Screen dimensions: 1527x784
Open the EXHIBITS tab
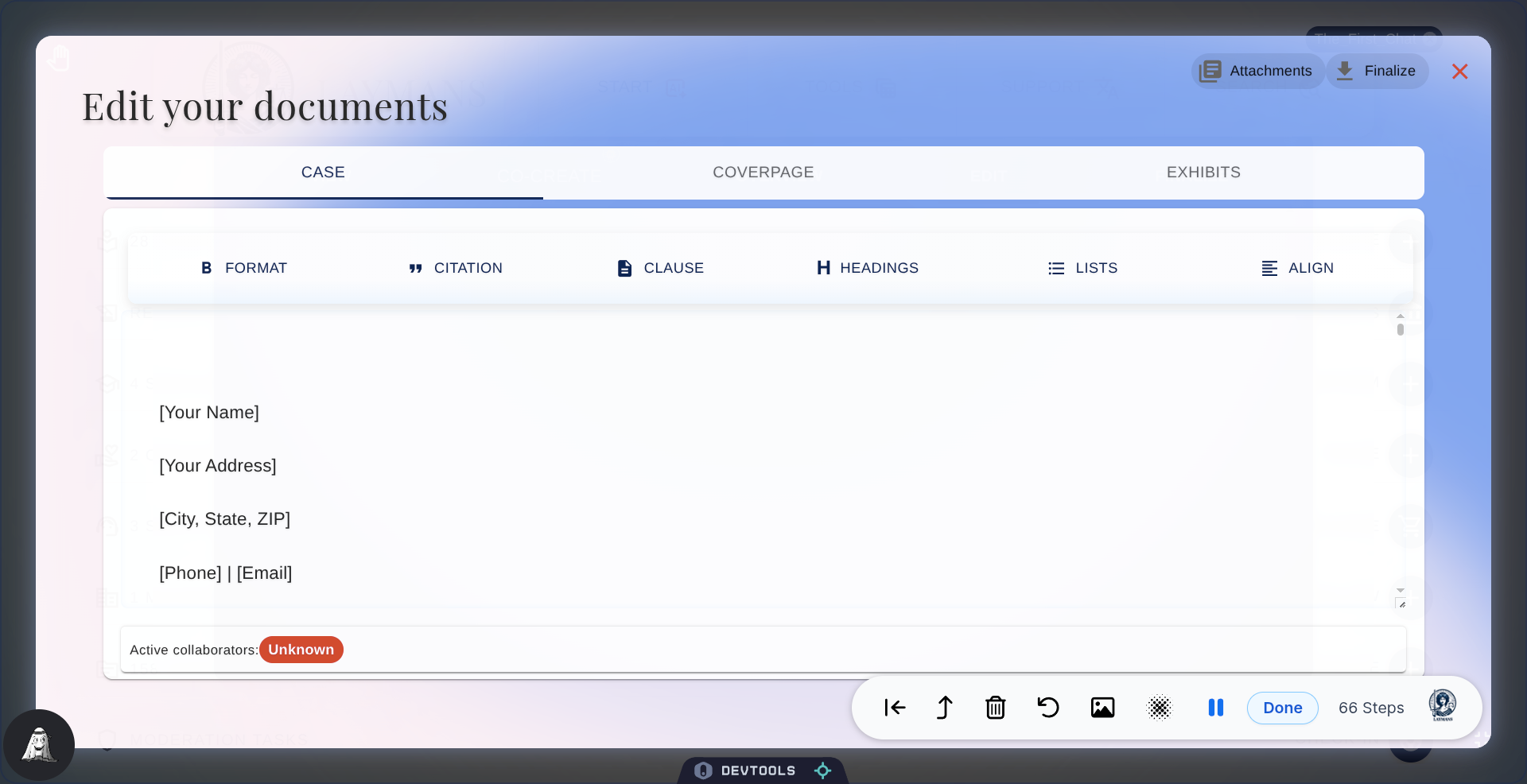pyautogui.click(x=1203, y=173)
